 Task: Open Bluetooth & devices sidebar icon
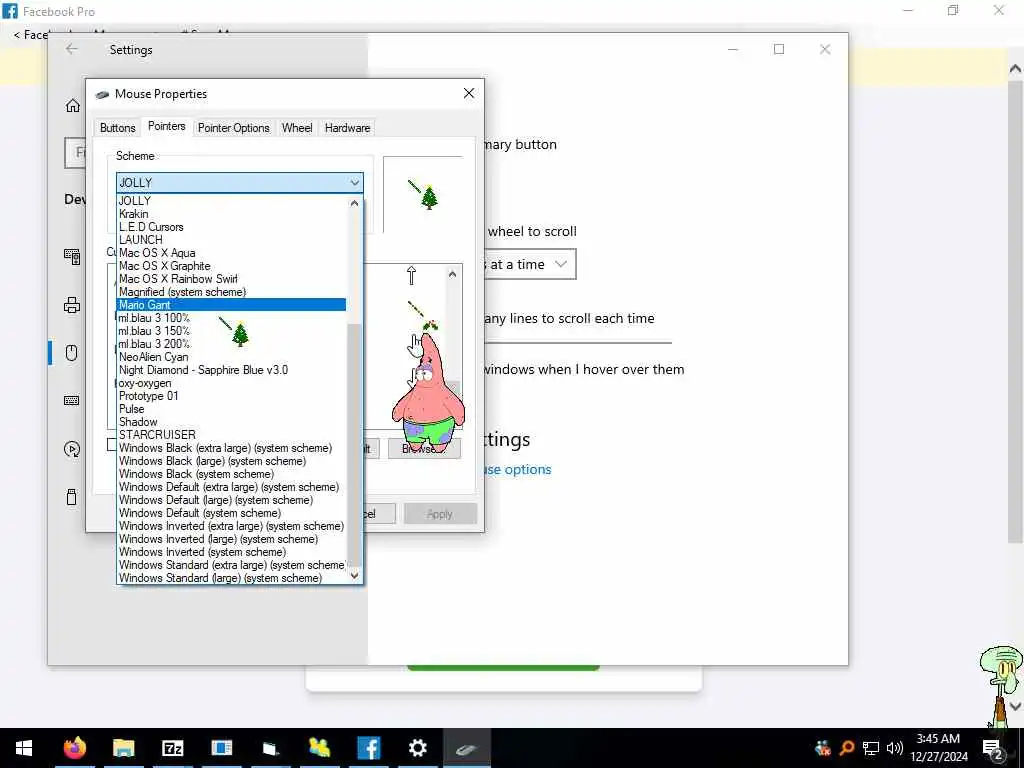(x=72, y=256)
